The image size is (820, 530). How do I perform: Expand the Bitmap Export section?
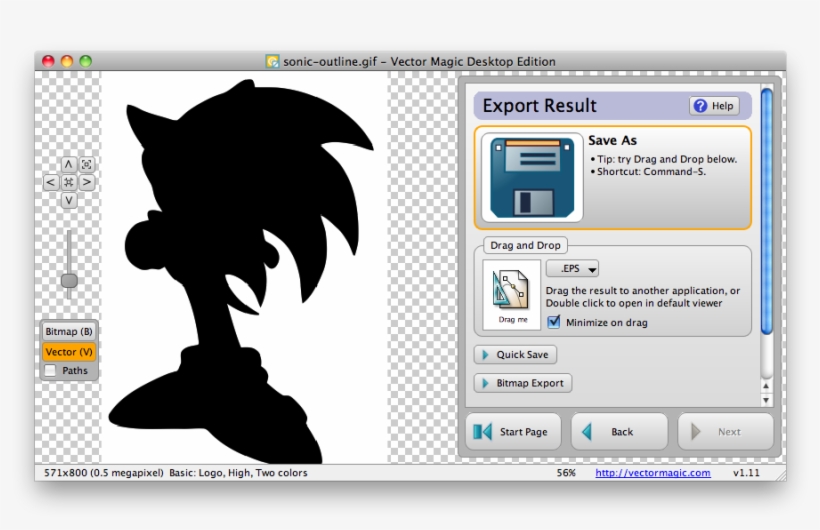523,383
